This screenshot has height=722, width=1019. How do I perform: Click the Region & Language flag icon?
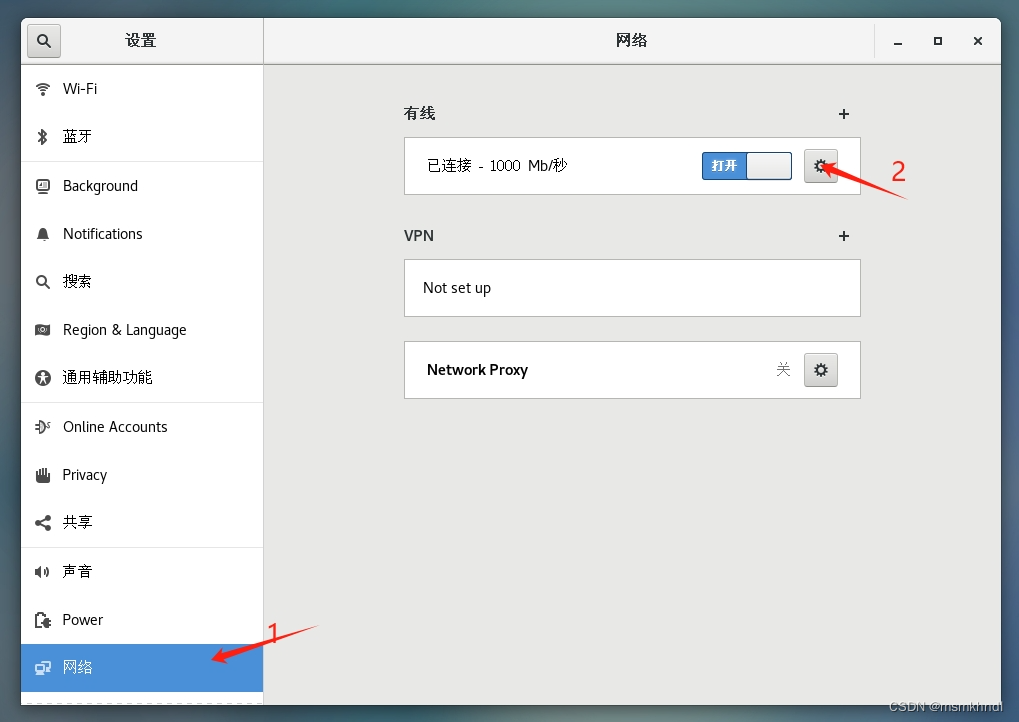pyautogui.click(x=43, y=330)
